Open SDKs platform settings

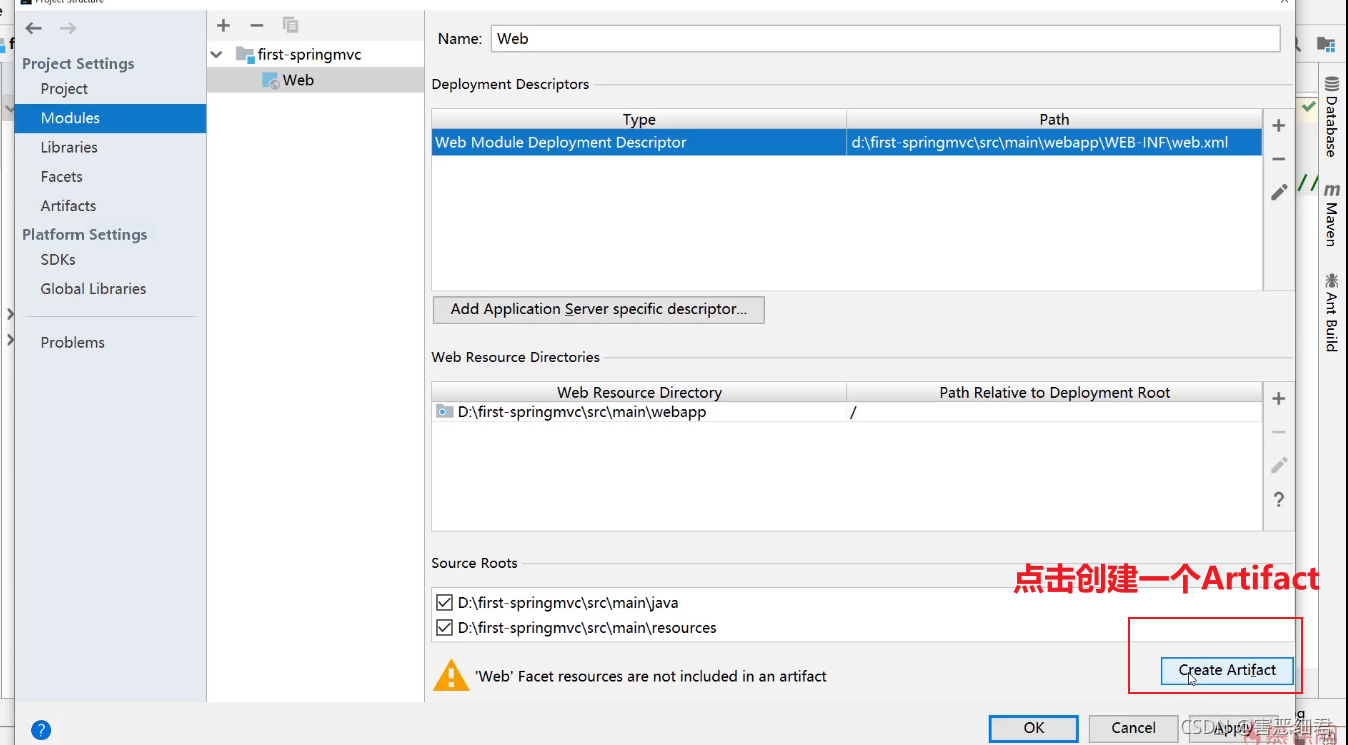pos(58,259)
